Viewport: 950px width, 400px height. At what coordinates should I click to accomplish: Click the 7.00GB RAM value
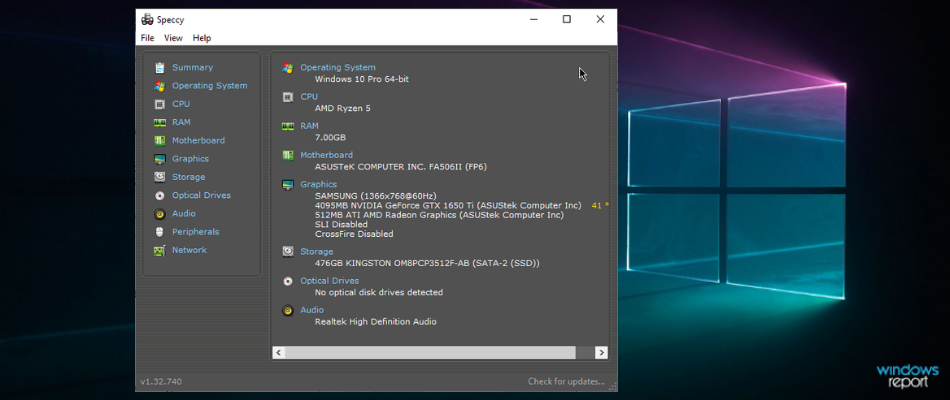pyautogui.click(x=330, y=137)
